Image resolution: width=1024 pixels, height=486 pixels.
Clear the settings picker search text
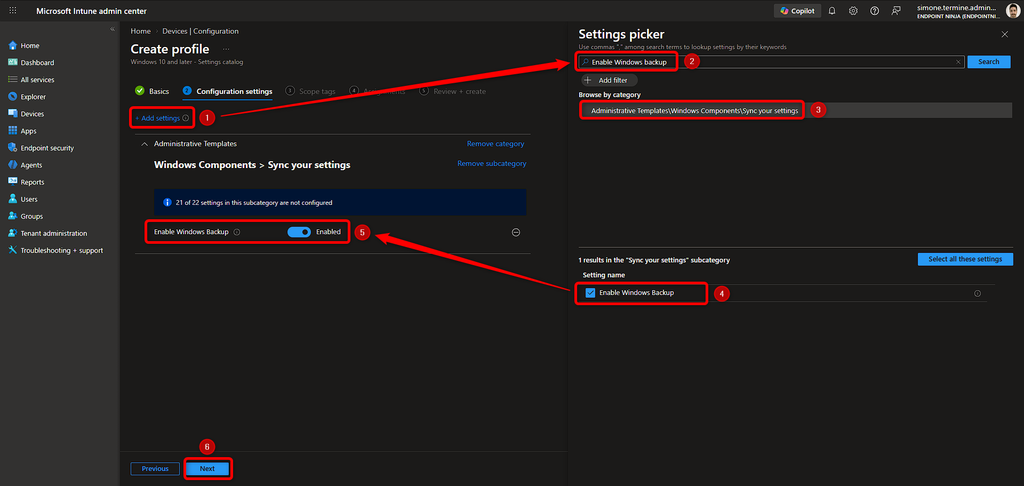click(x=958, y=61)
